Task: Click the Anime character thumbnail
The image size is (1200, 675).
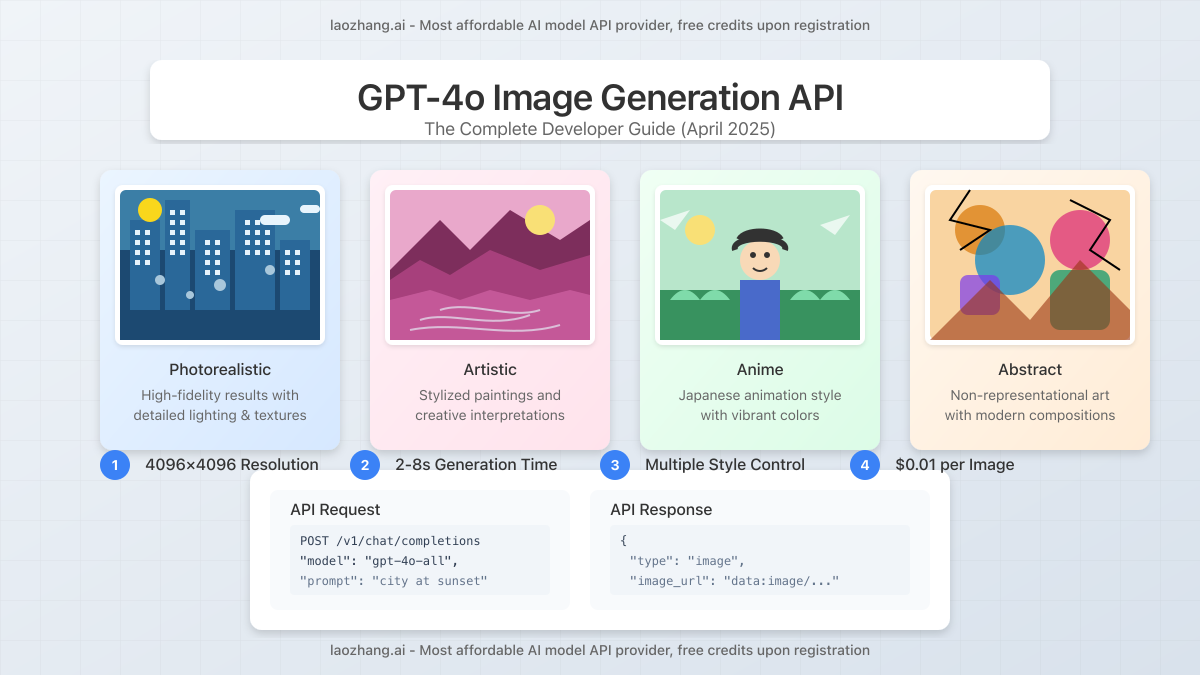Action: [x=760, y=265]
